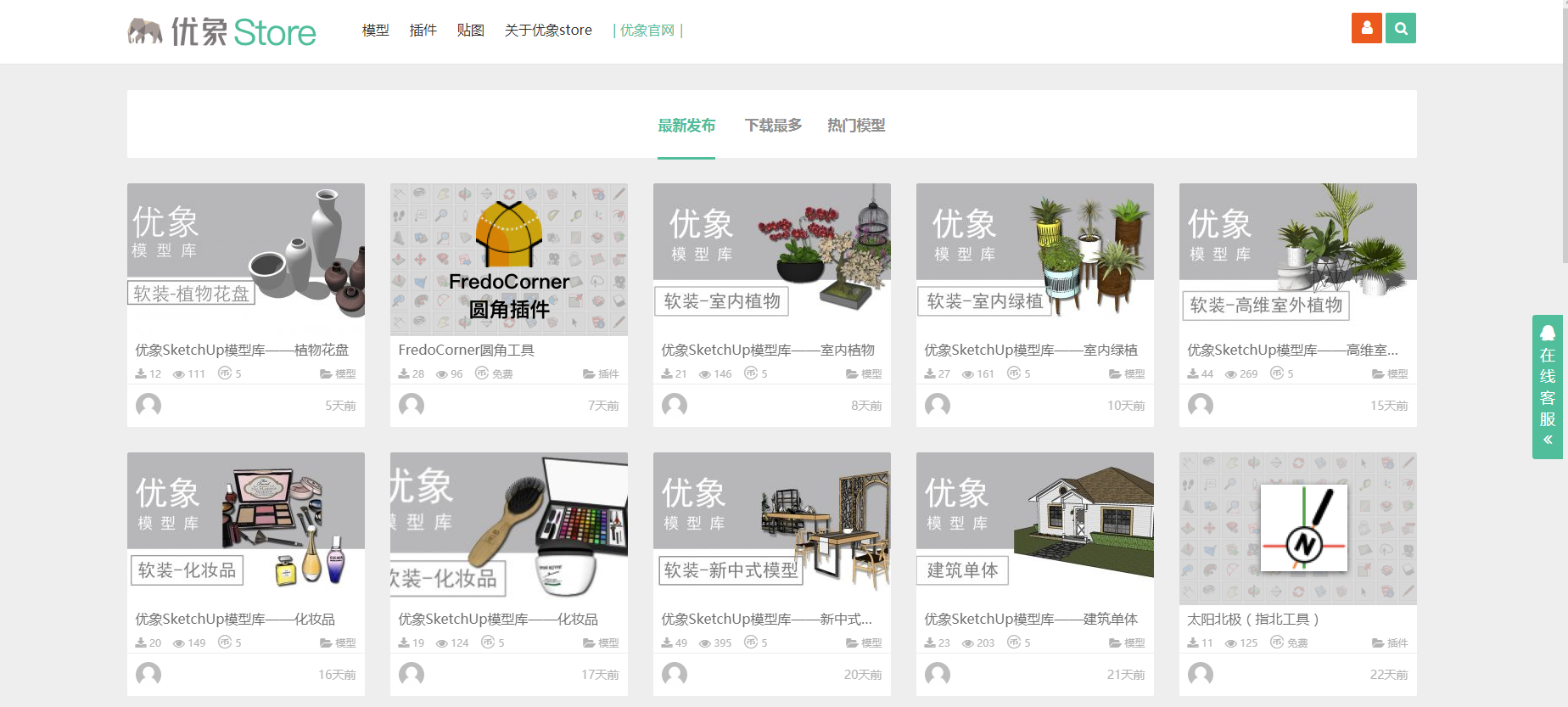Open the 太阳北极 plugin thumbnail
The height and width of the screenshot is (707, 1568).
click(x=1297, y=528)
